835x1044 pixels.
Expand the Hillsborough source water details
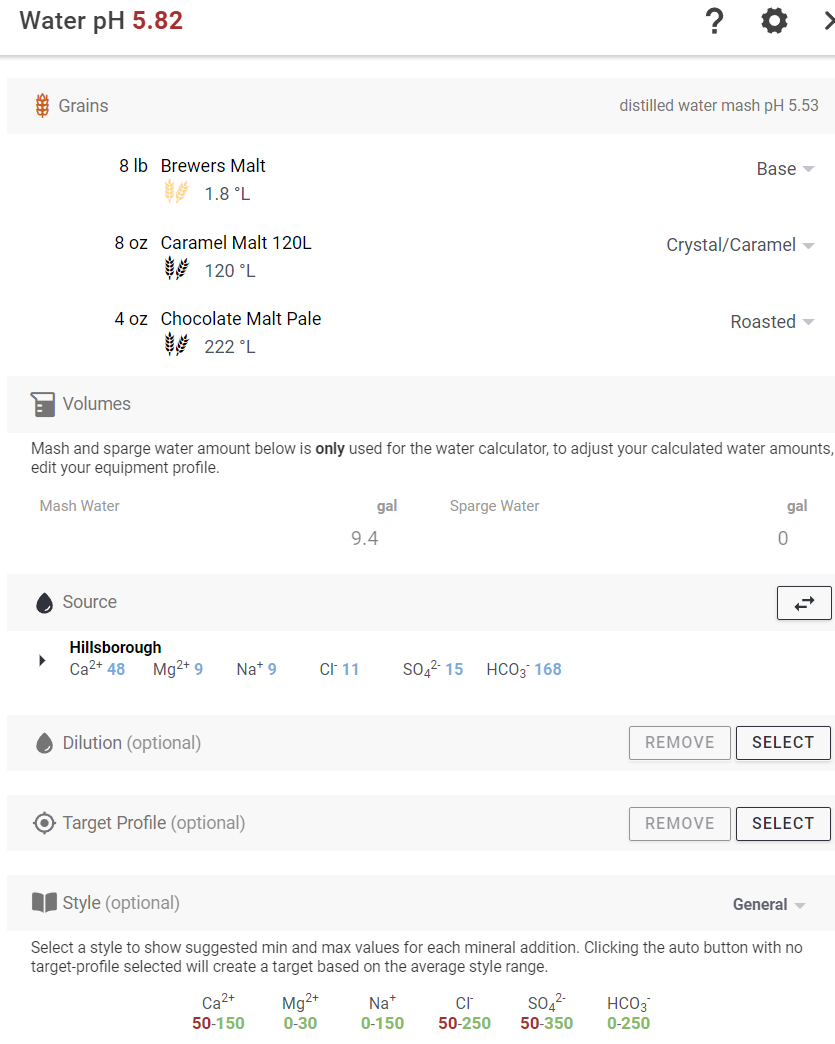click(x=42, y=660)
